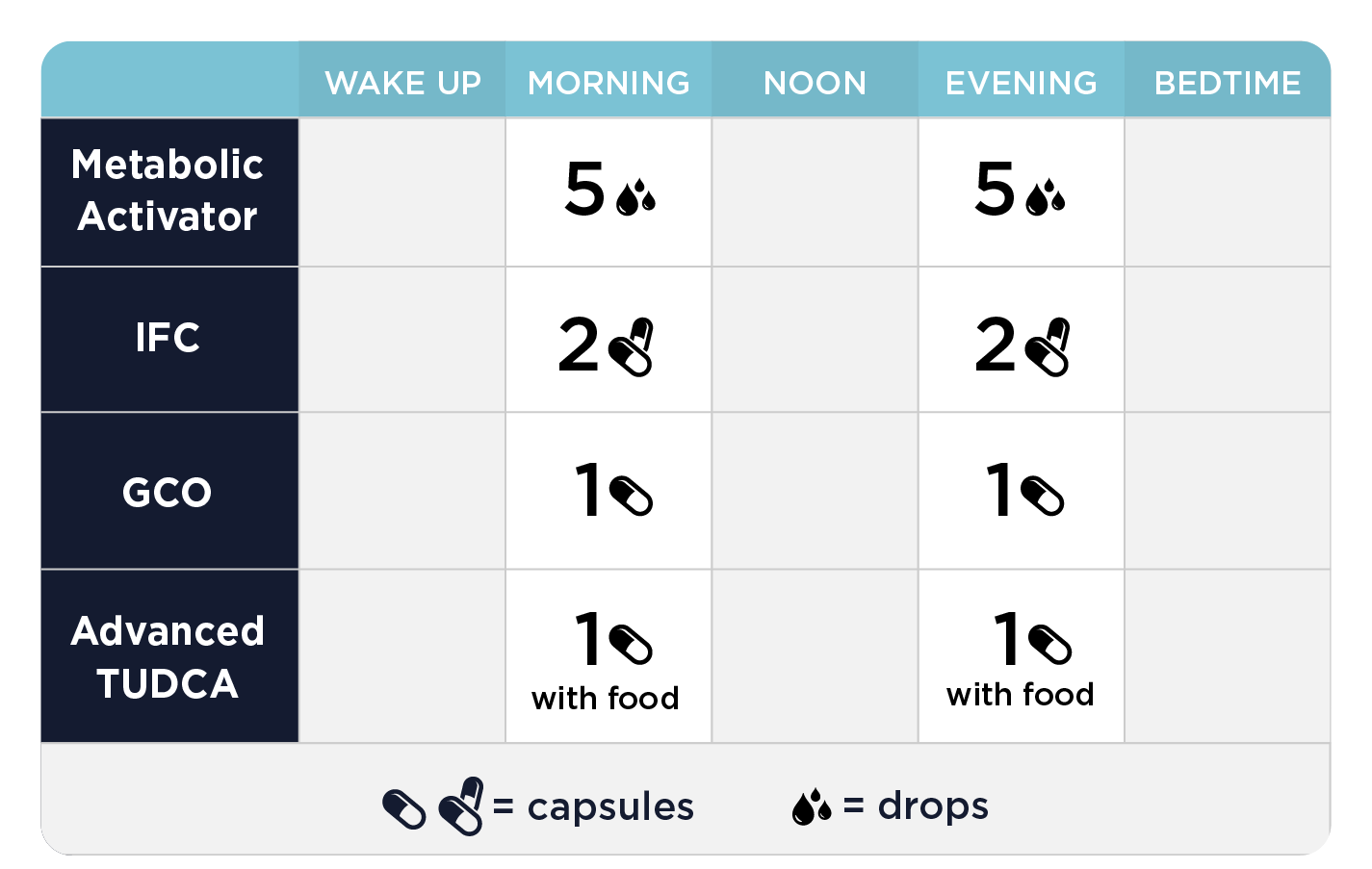Click the GCO row label
The height and width of the screenshot is (869, 1372).
click(168, 492)
